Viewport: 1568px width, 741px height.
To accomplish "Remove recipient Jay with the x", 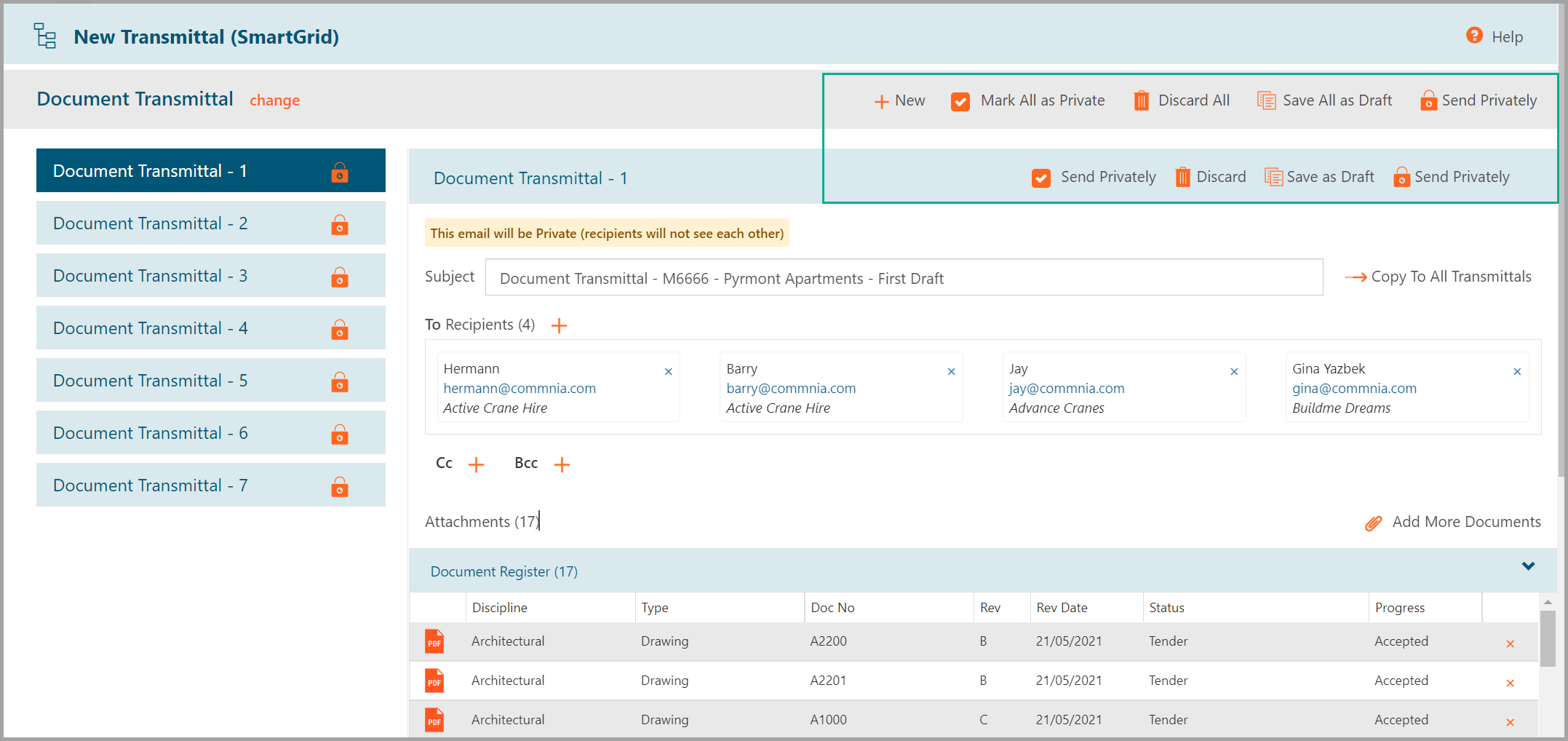I will 1234,371.
